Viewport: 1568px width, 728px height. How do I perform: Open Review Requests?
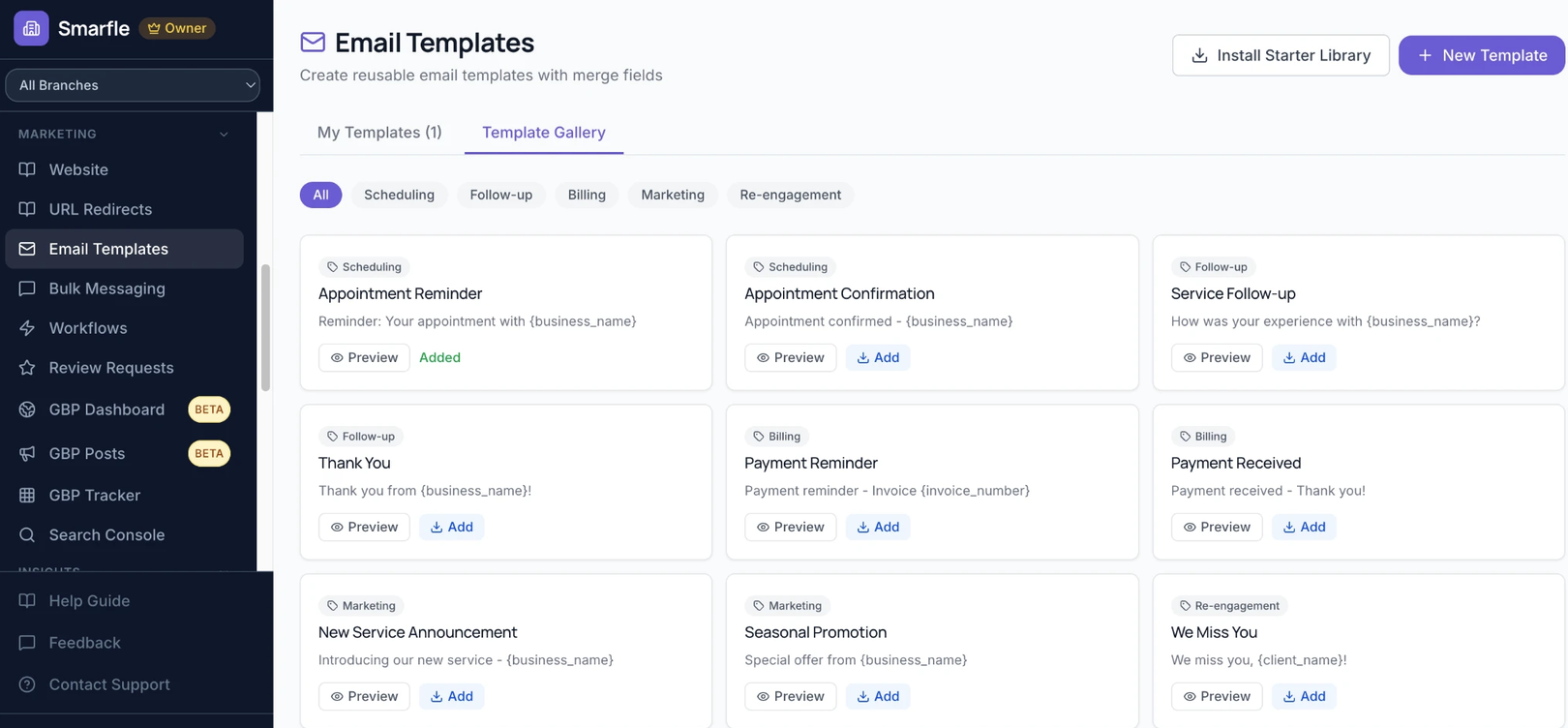pos(124,368)
